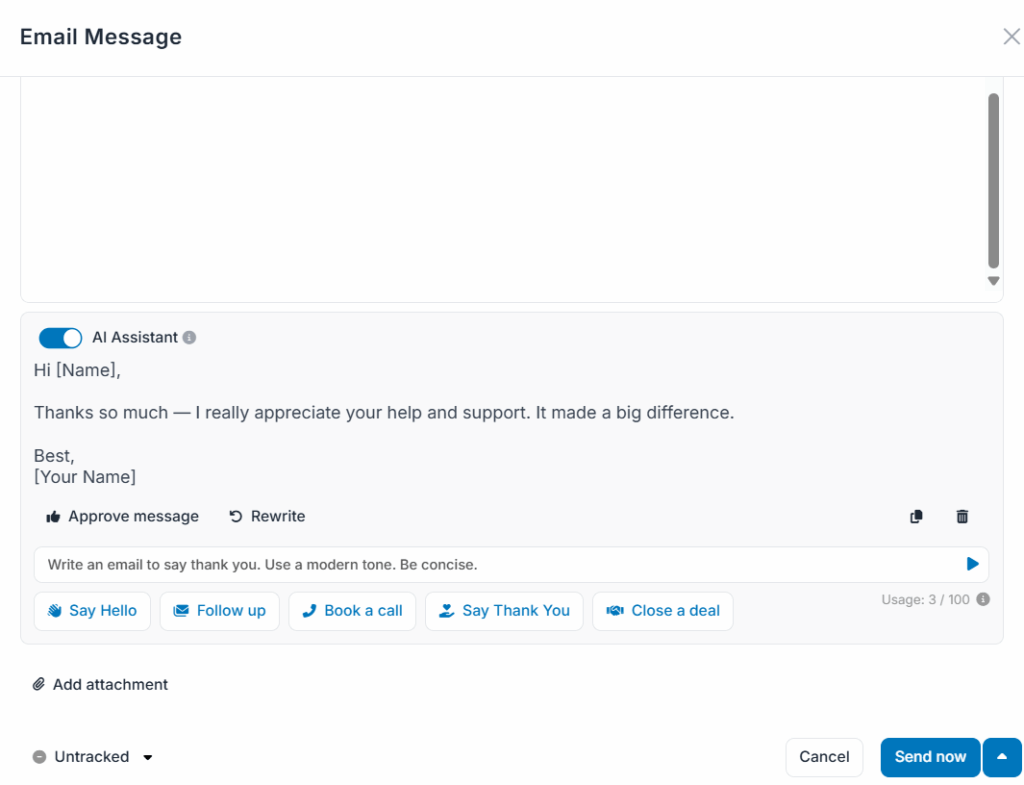Cancel the email message
Screen dimensions: 1024x785
[824, 757]
